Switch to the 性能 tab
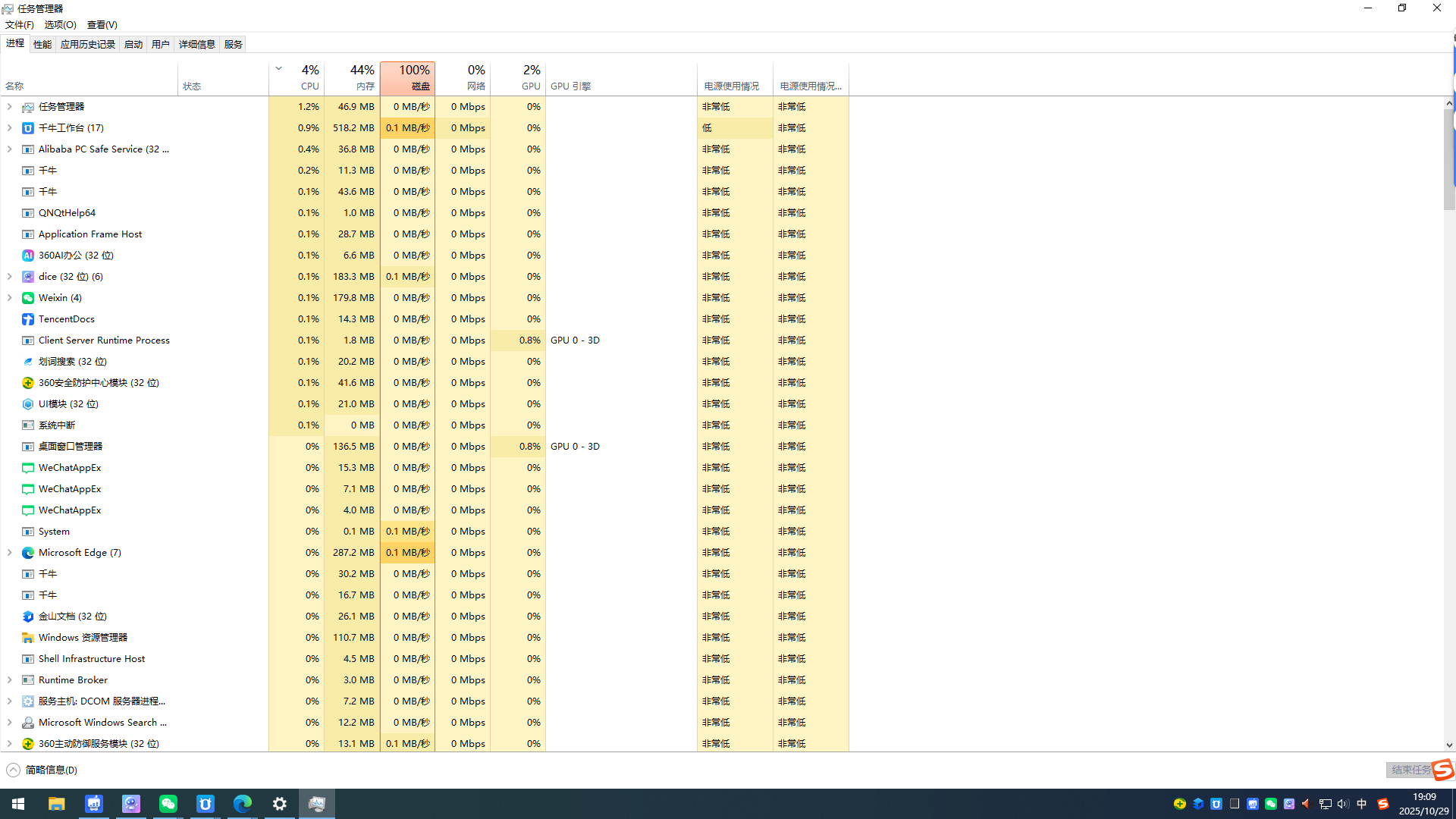The image size is (1456, 819). click(42, 45)
